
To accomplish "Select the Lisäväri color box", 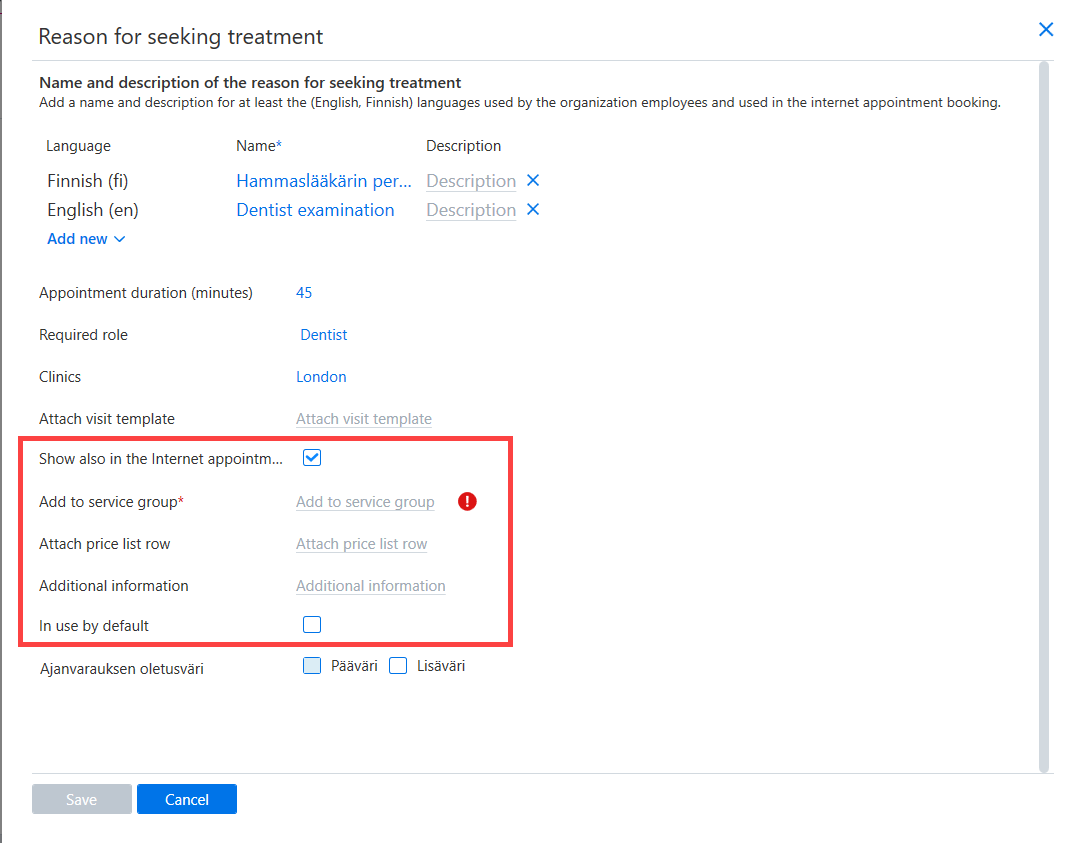I will pos(398,666).
